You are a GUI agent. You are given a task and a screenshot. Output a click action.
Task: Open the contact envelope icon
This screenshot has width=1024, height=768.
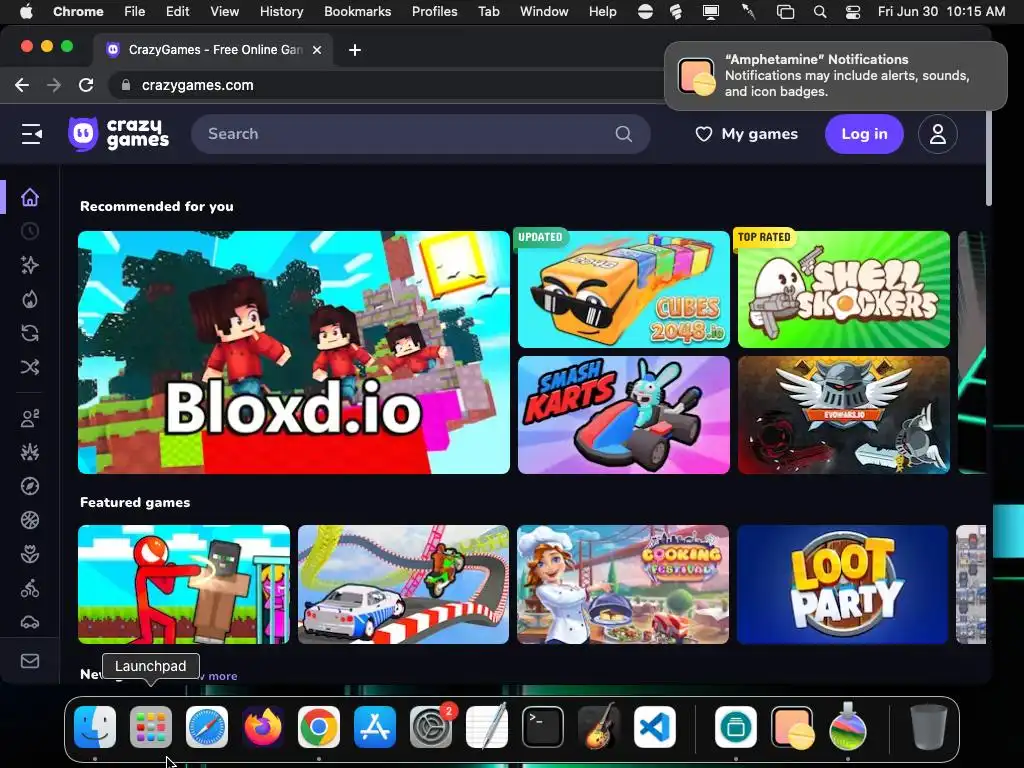coord(29,661)
